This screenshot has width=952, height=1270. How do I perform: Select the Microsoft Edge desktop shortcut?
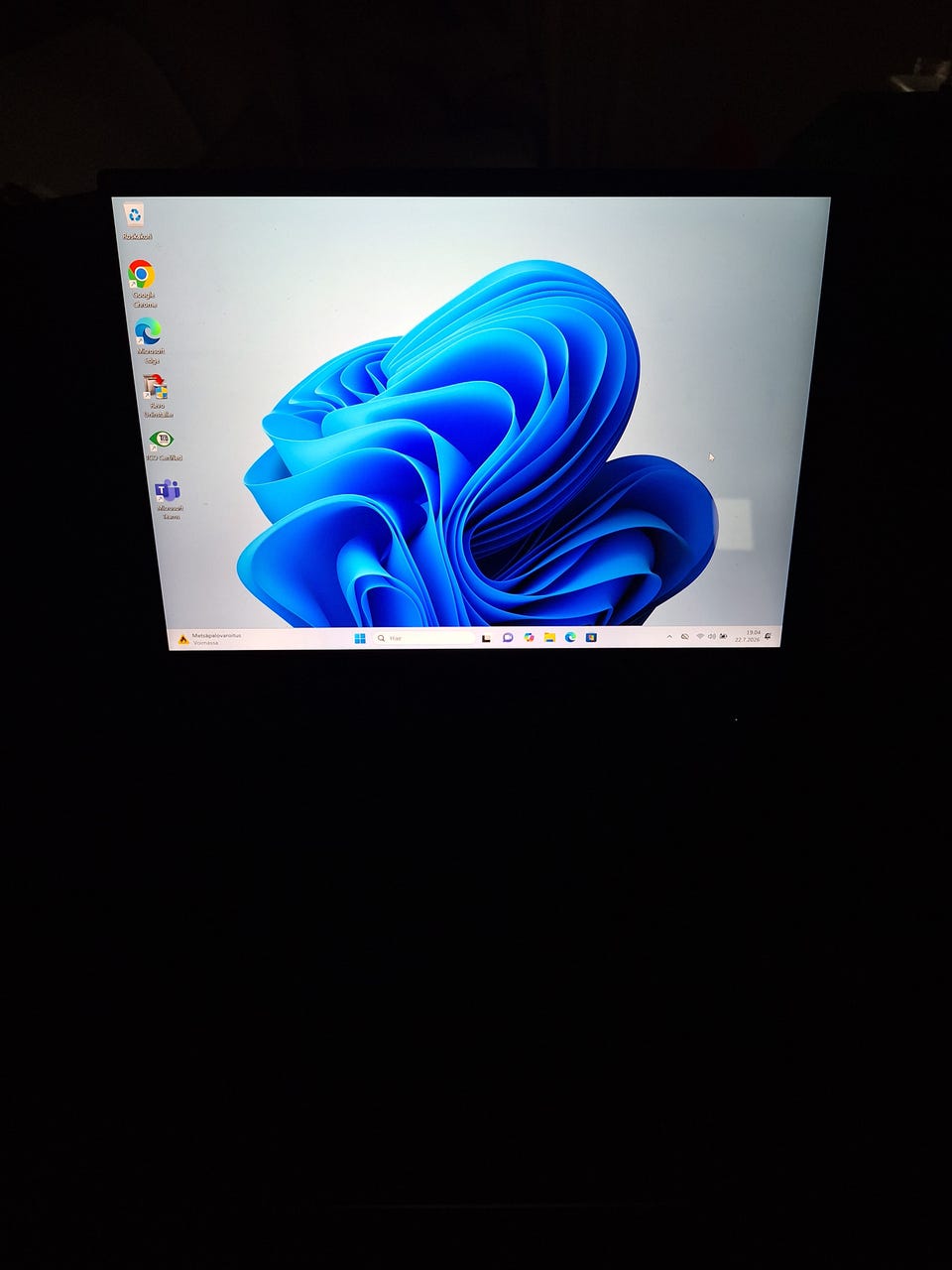(149, 340)
